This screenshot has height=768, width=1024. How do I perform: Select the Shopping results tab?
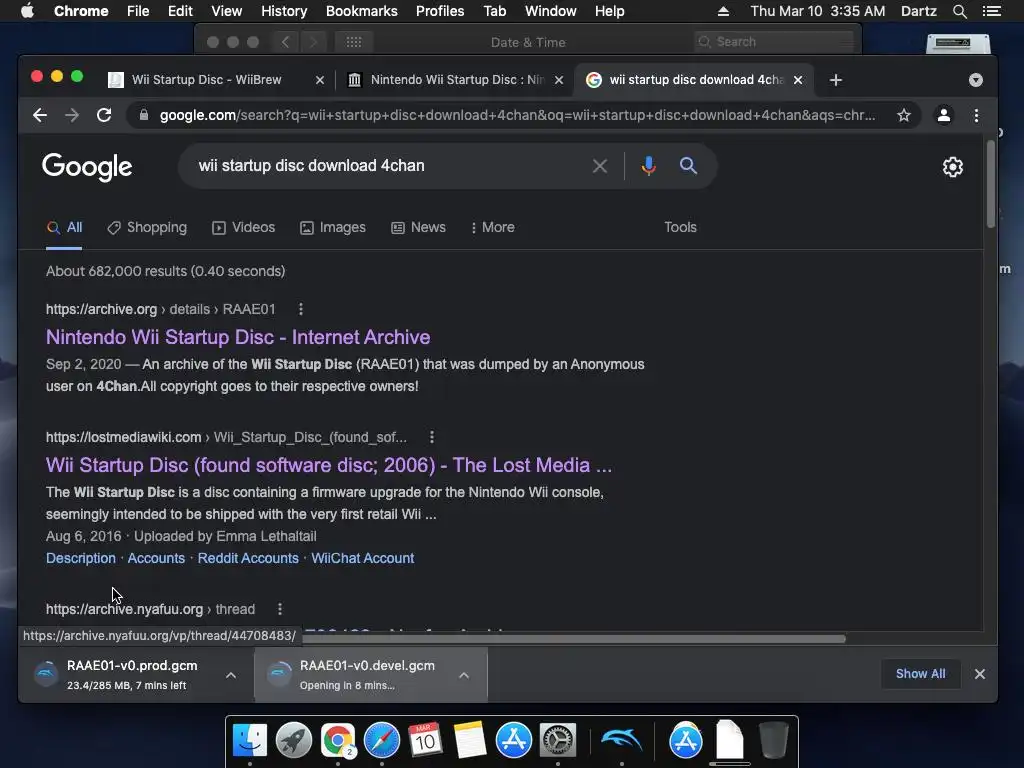pyautogui.click(x=148, y=227)
